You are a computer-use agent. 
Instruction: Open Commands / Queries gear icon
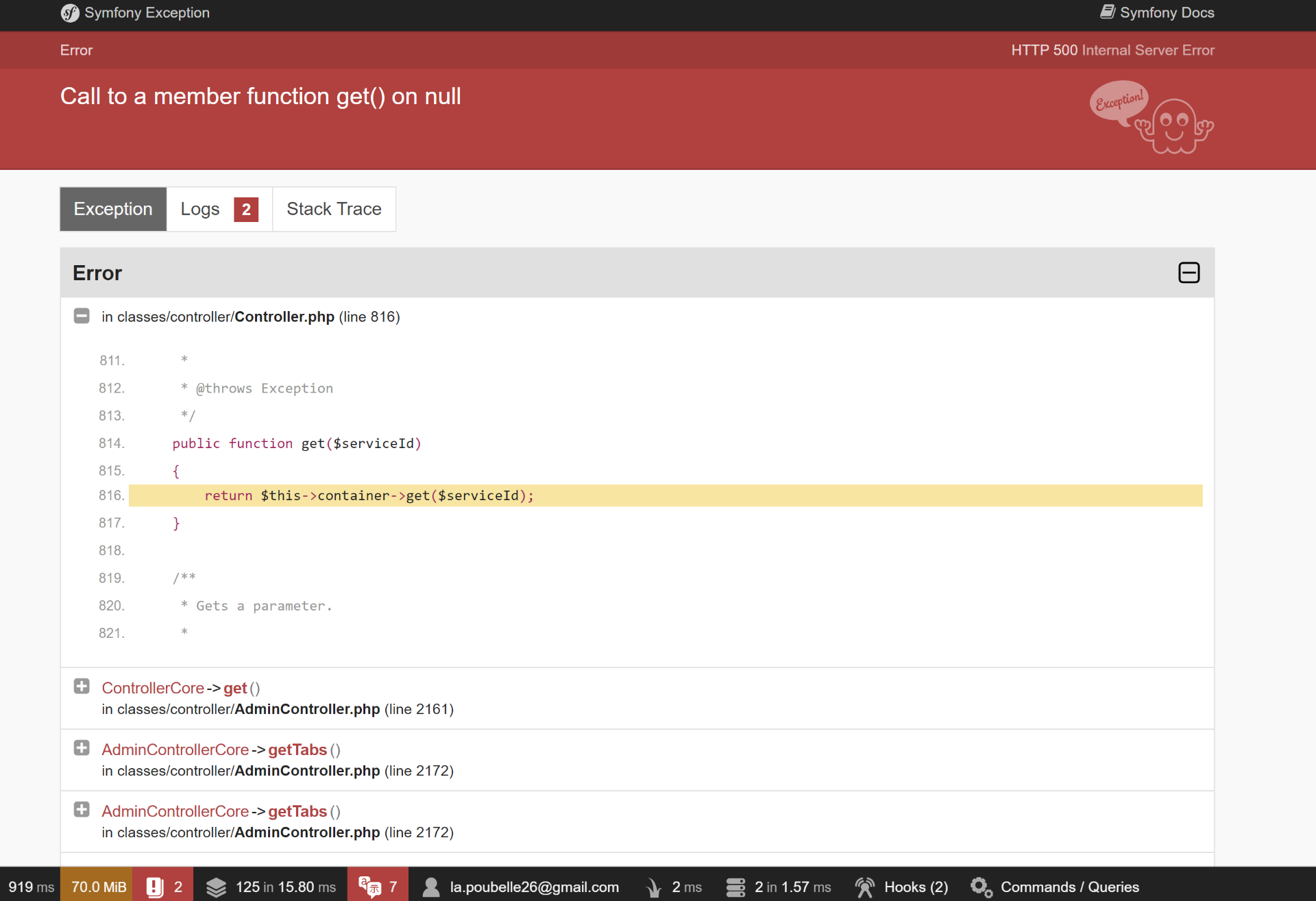(981, 887)
